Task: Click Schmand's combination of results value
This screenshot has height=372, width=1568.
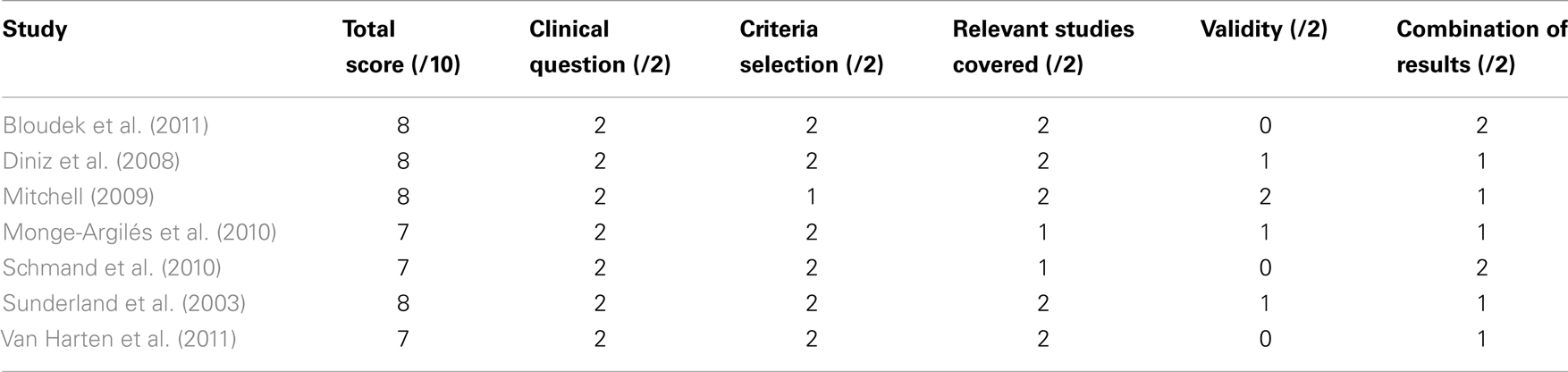Action: pyautogui.click(x=1481, y=268)
